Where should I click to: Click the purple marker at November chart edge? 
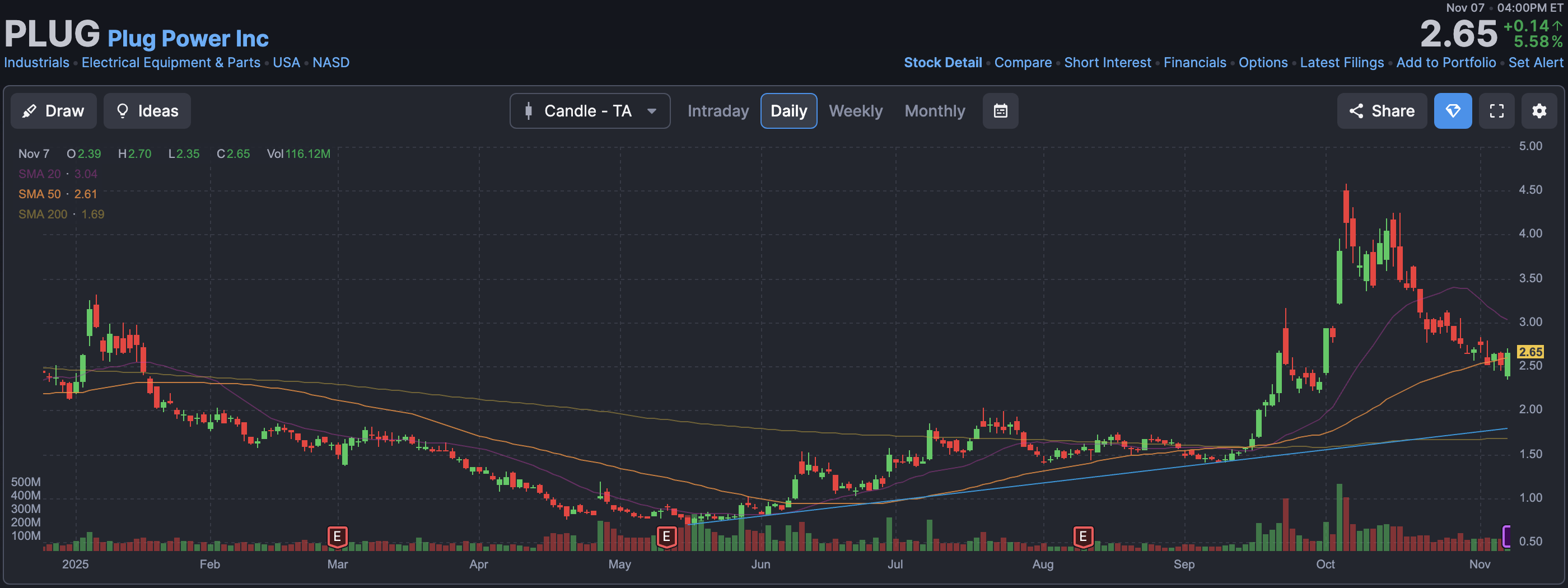click(1506, 537)
